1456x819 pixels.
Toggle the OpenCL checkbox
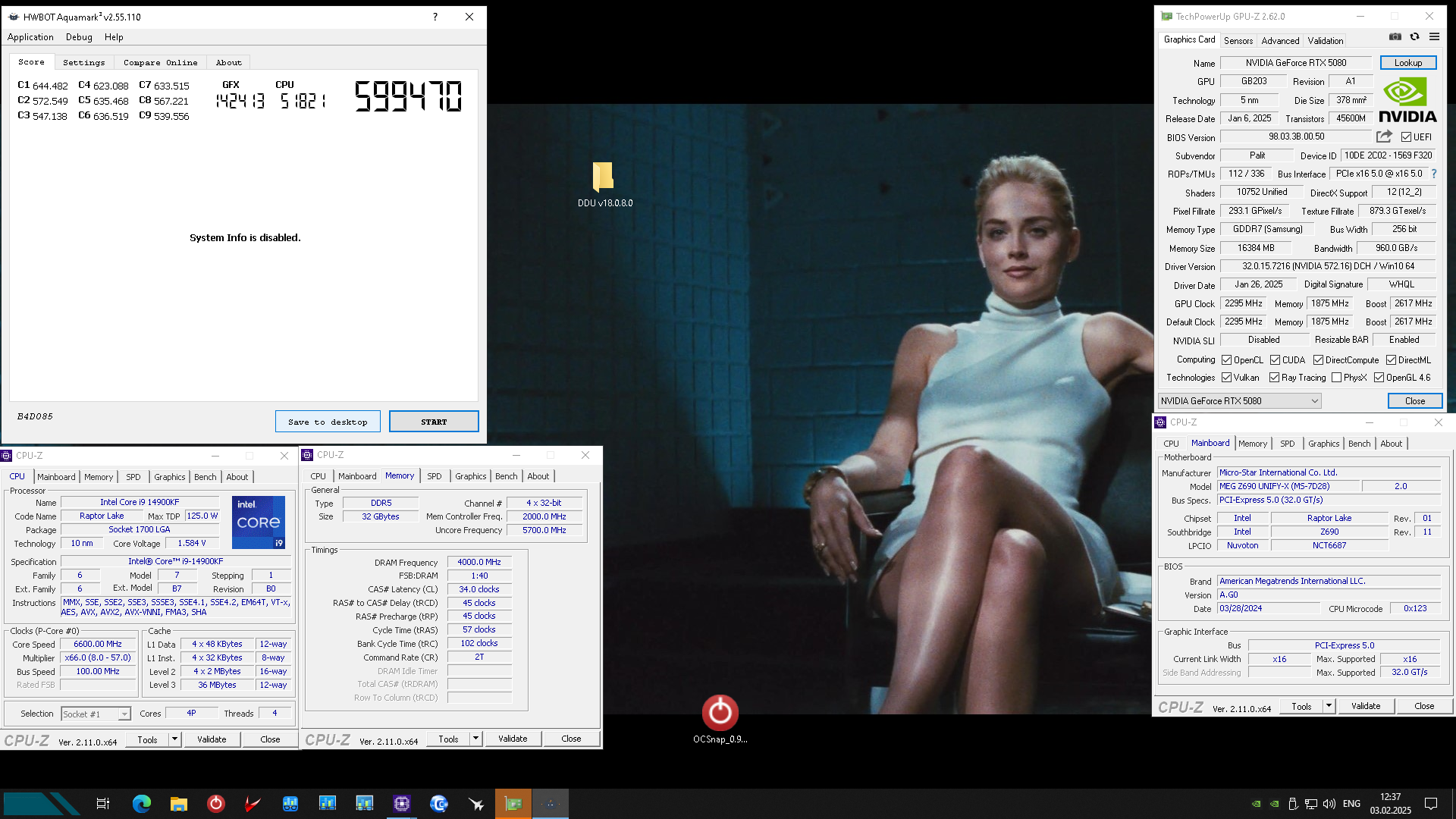1226,360
